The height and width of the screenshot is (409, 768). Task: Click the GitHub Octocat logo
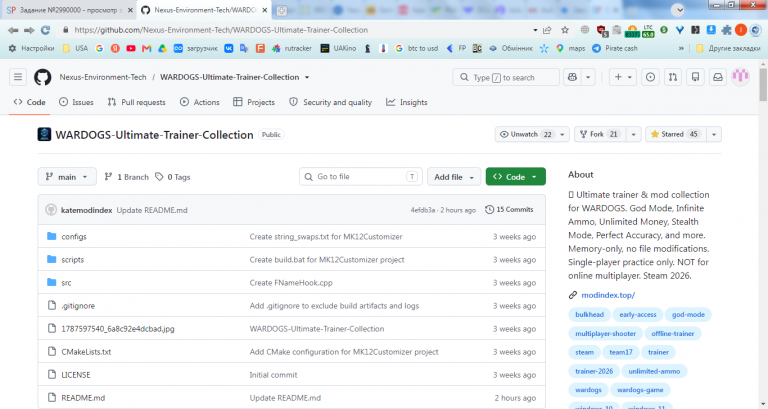(x=43, y=77)
